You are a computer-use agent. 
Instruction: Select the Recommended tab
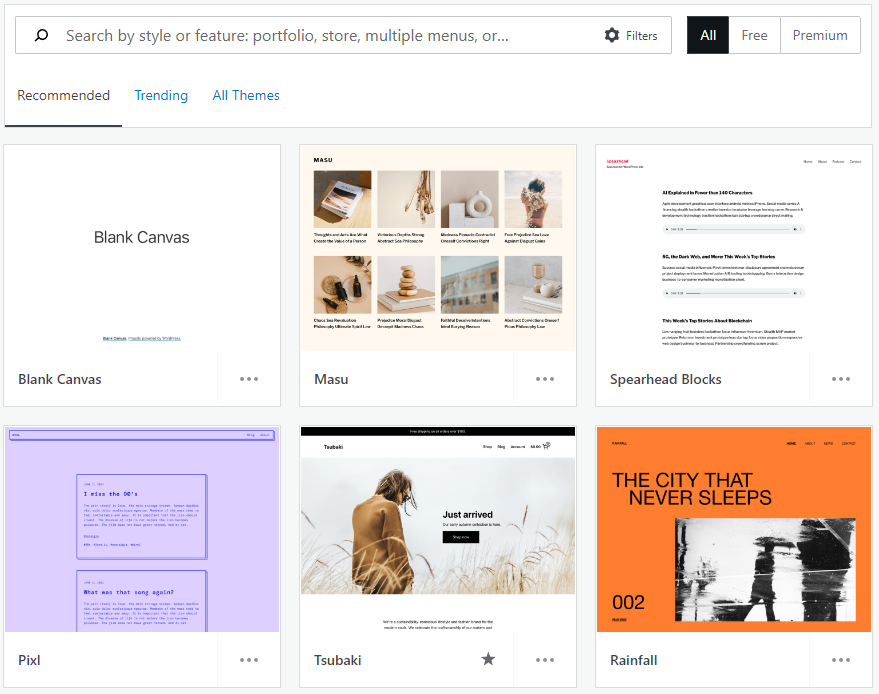point(63,95)
